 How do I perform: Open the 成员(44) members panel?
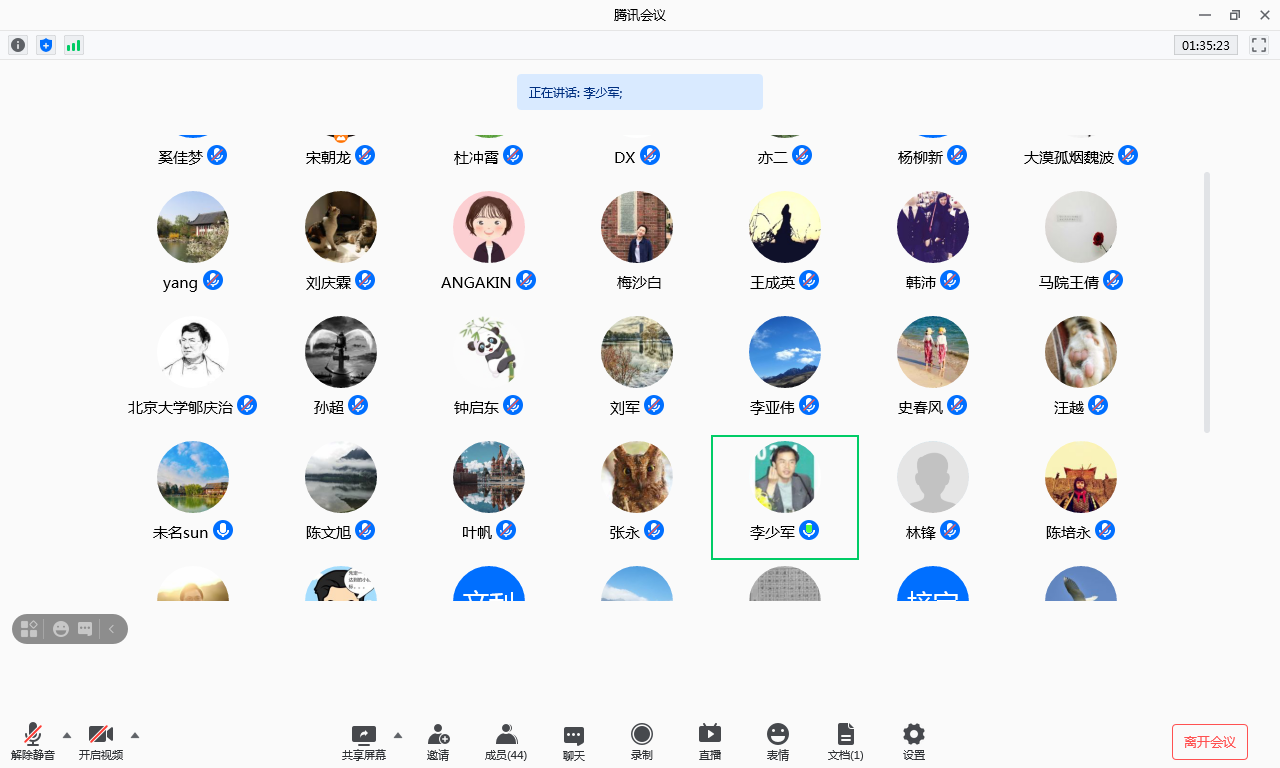coord(506,742)
